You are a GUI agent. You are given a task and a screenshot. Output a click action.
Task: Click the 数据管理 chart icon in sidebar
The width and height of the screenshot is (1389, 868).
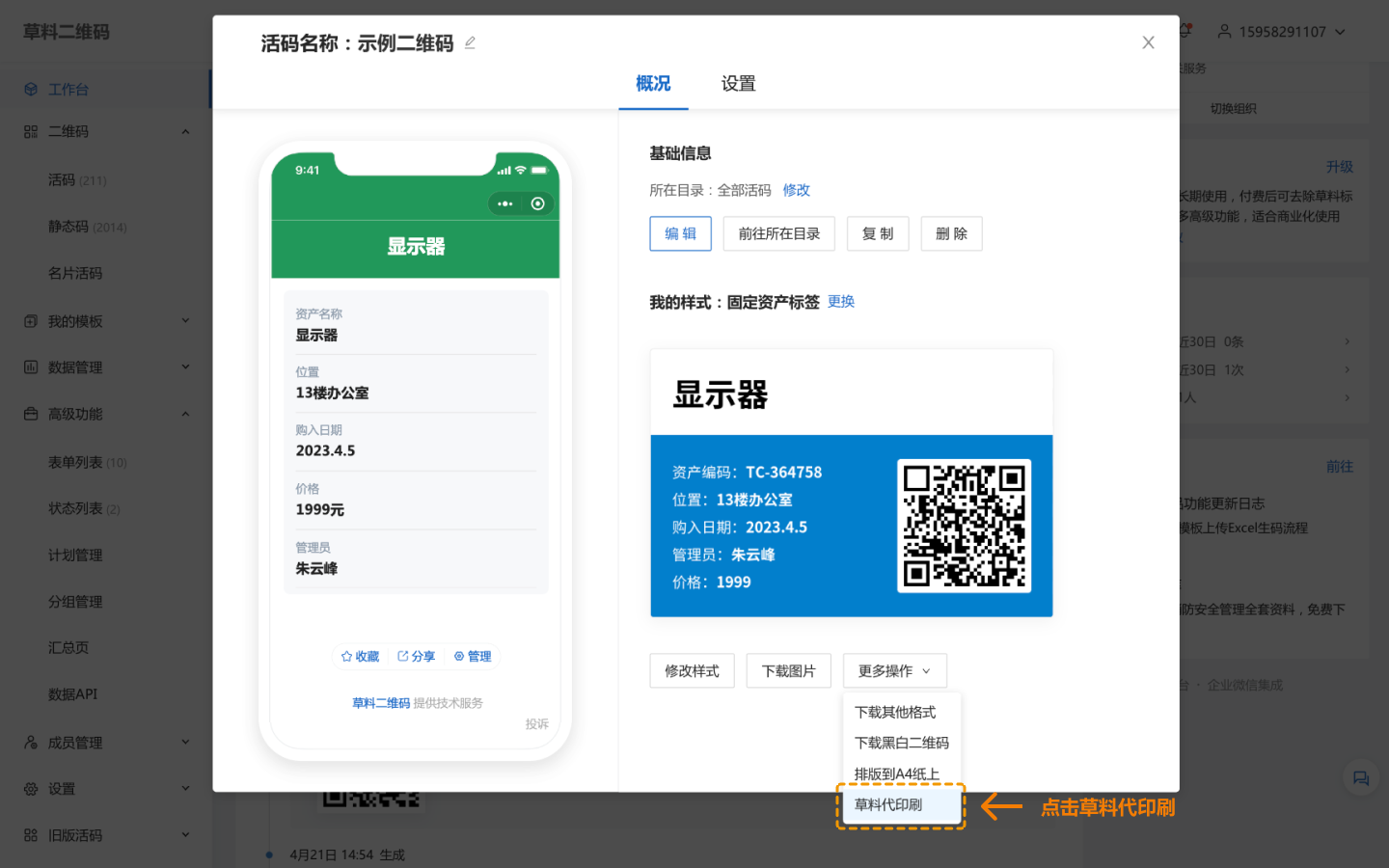pos(31,367)
